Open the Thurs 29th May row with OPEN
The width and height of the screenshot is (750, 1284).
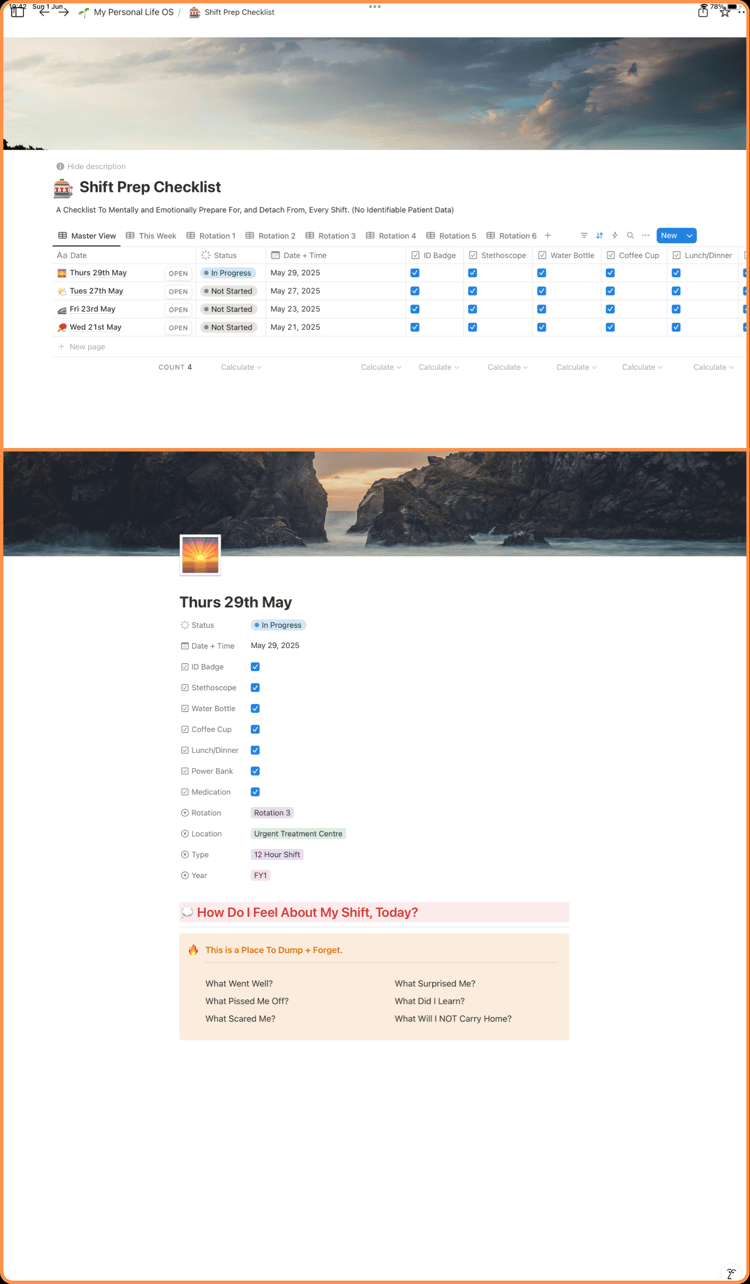(178, 273)
